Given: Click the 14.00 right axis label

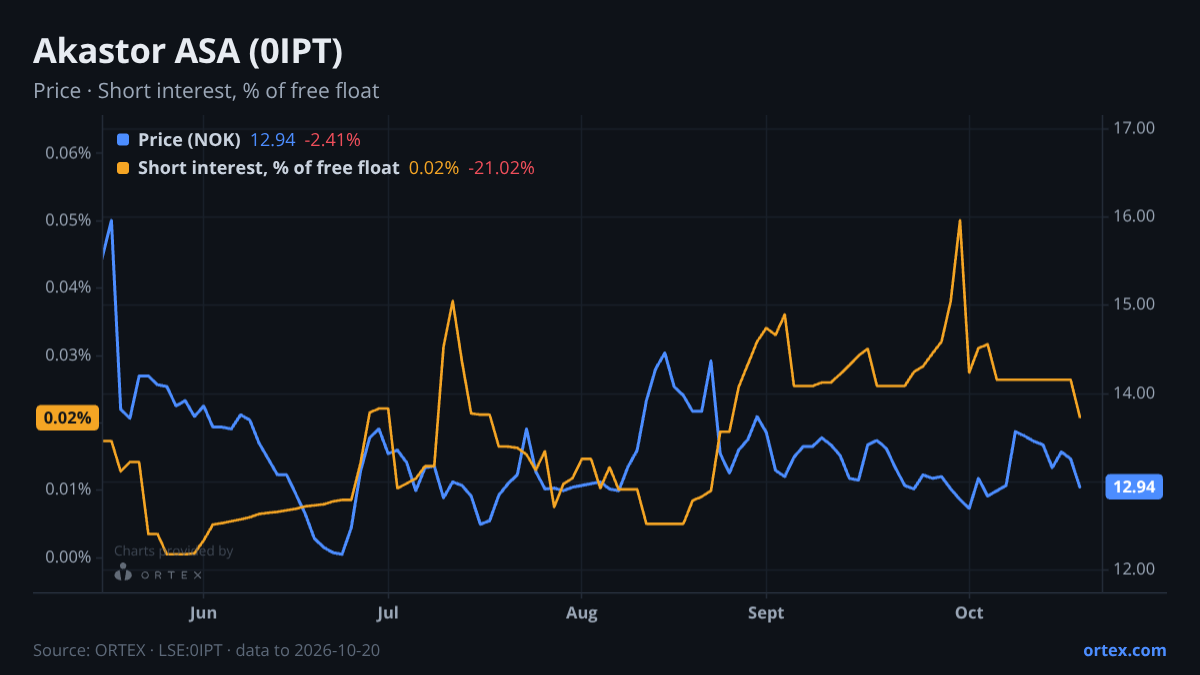Looking at the screenshot, I should 1133,393.
